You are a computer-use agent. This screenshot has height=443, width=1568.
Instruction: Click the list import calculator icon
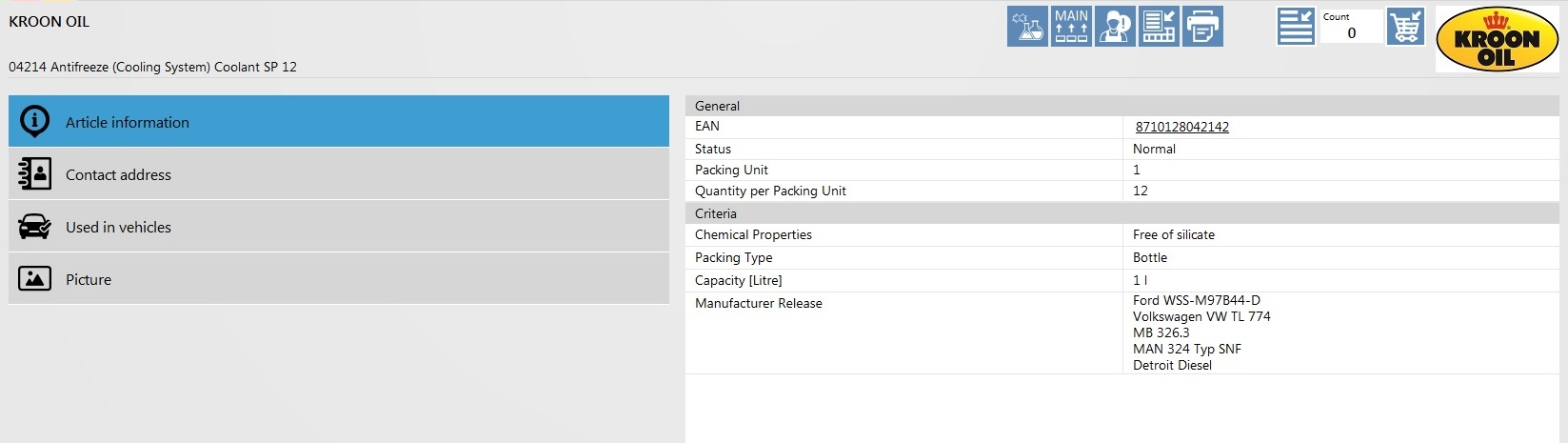[x=1159, y=27]
